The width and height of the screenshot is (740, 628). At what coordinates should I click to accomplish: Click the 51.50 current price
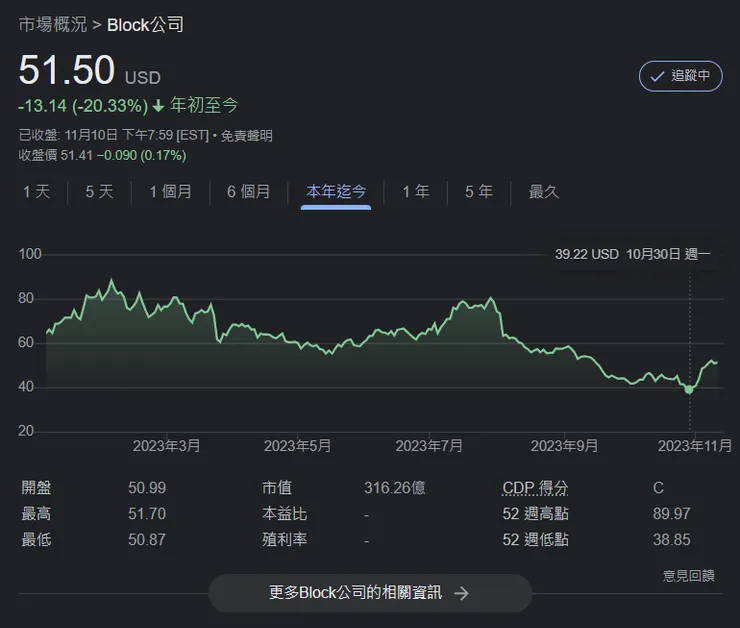67,70
